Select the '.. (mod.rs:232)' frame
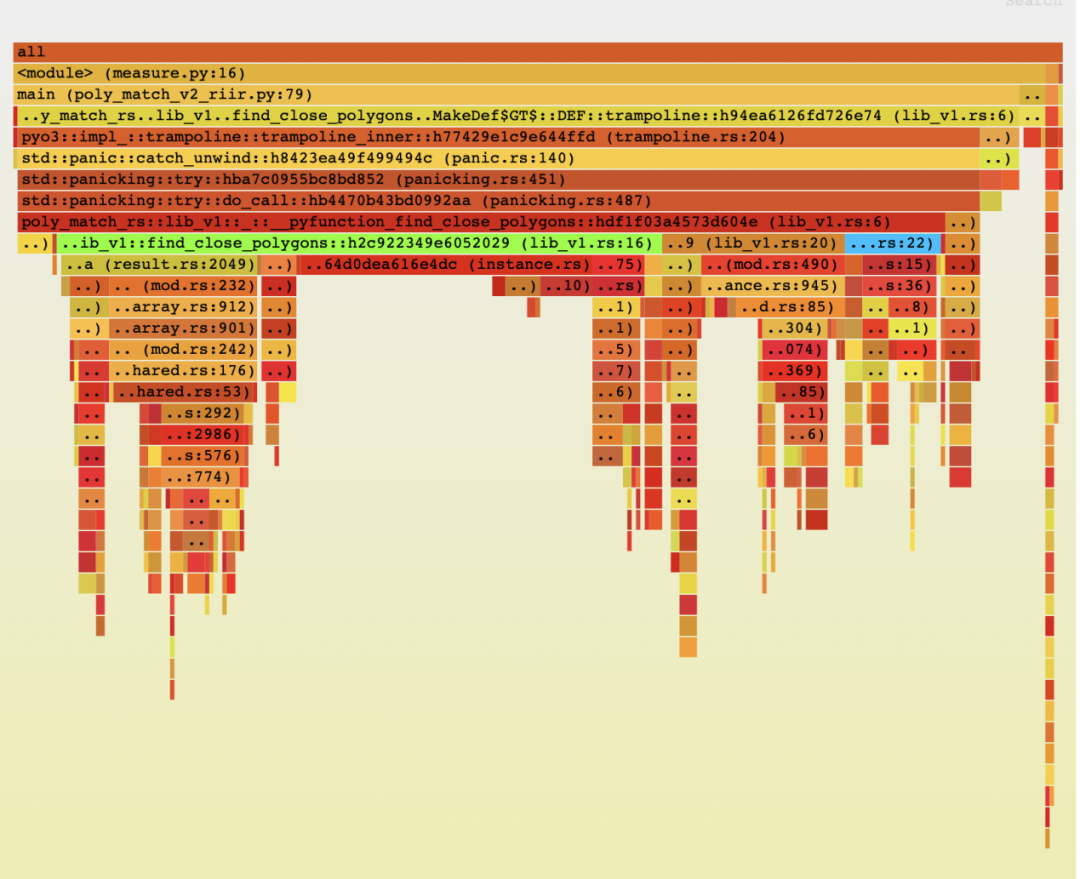This screenshot has width=1080, height=879. 183,287
